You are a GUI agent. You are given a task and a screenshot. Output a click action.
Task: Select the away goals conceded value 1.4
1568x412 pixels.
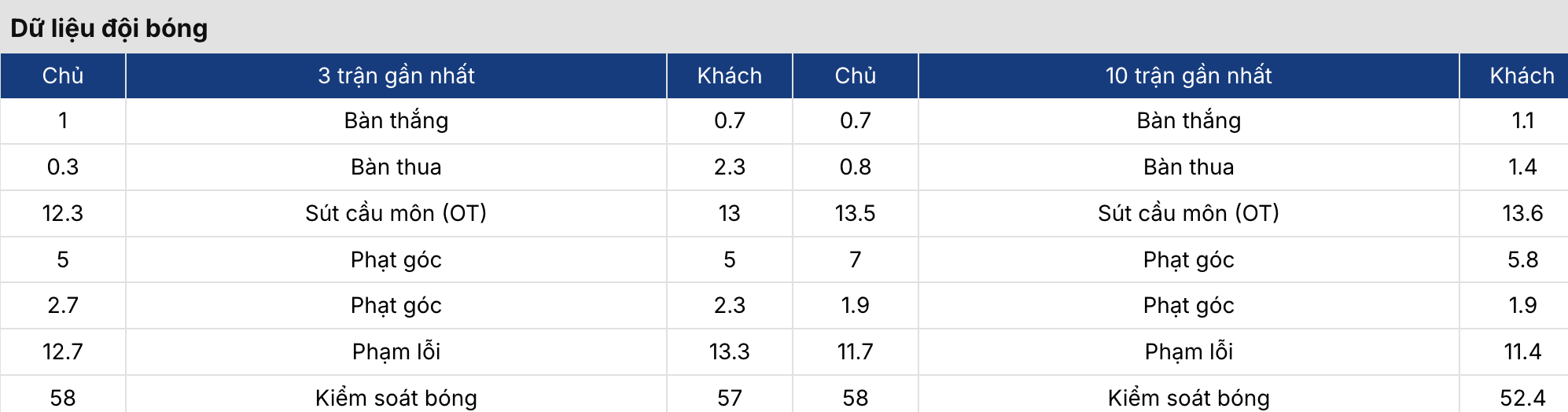[x=1522, y=167]
